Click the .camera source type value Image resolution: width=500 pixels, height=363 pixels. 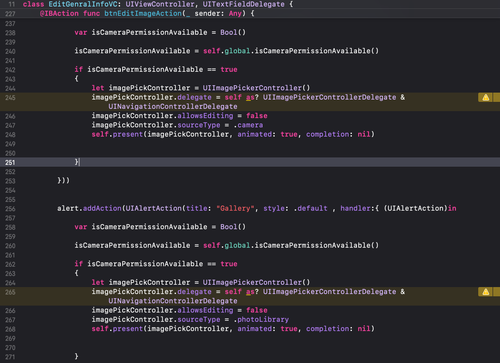pos(248,125)
